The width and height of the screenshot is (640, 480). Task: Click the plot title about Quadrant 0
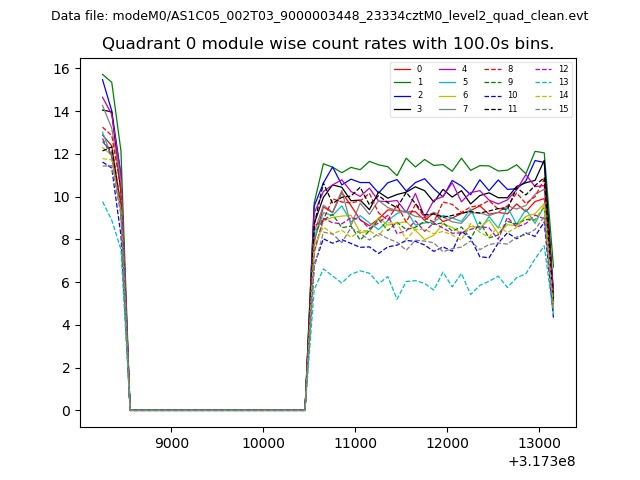point(327,44)
